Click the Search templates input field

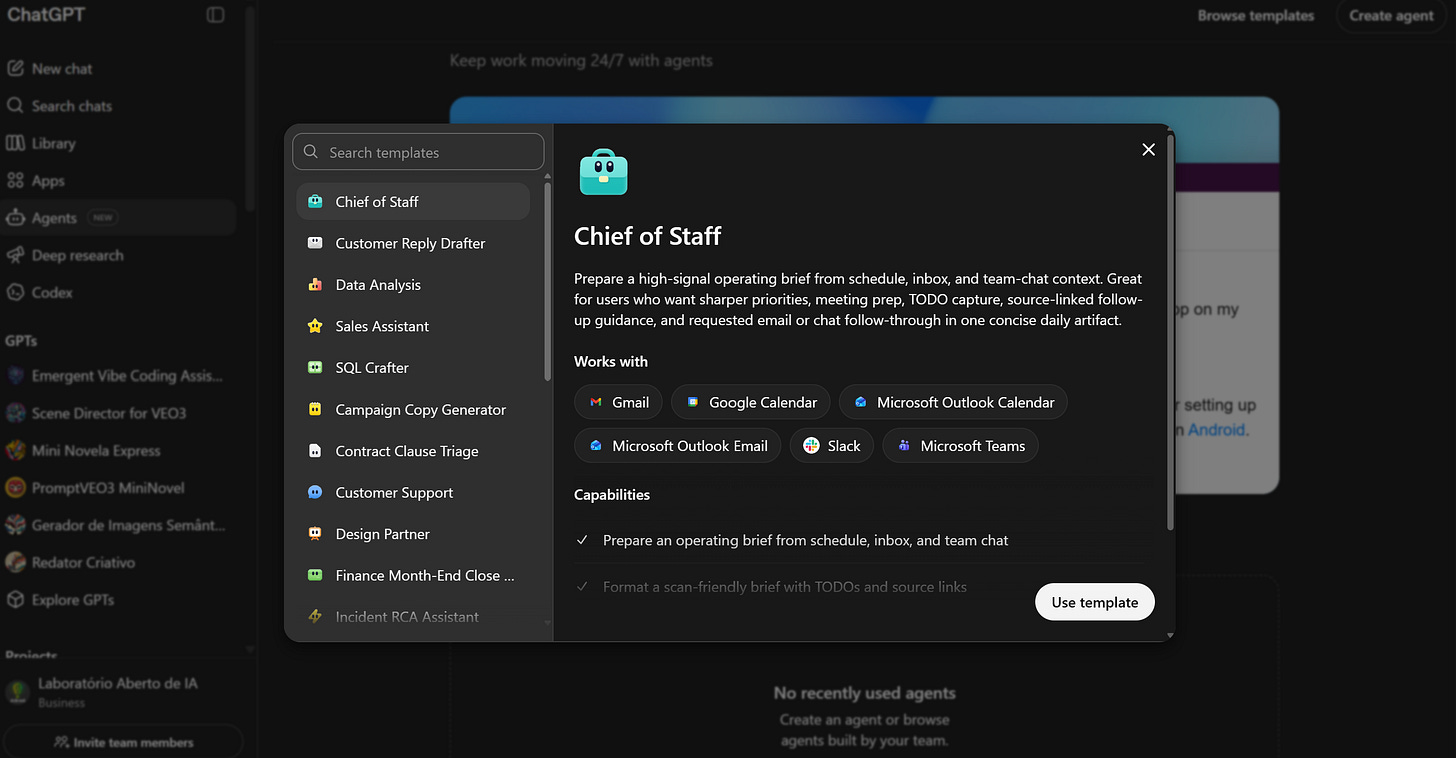(418, 152)
